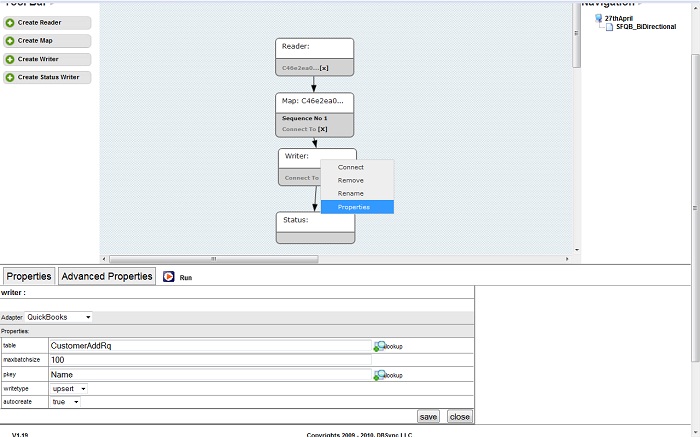Viewport: 700px width, 437px height.
Task: Click the red Run icon
Action: click(x=169, y=277)
